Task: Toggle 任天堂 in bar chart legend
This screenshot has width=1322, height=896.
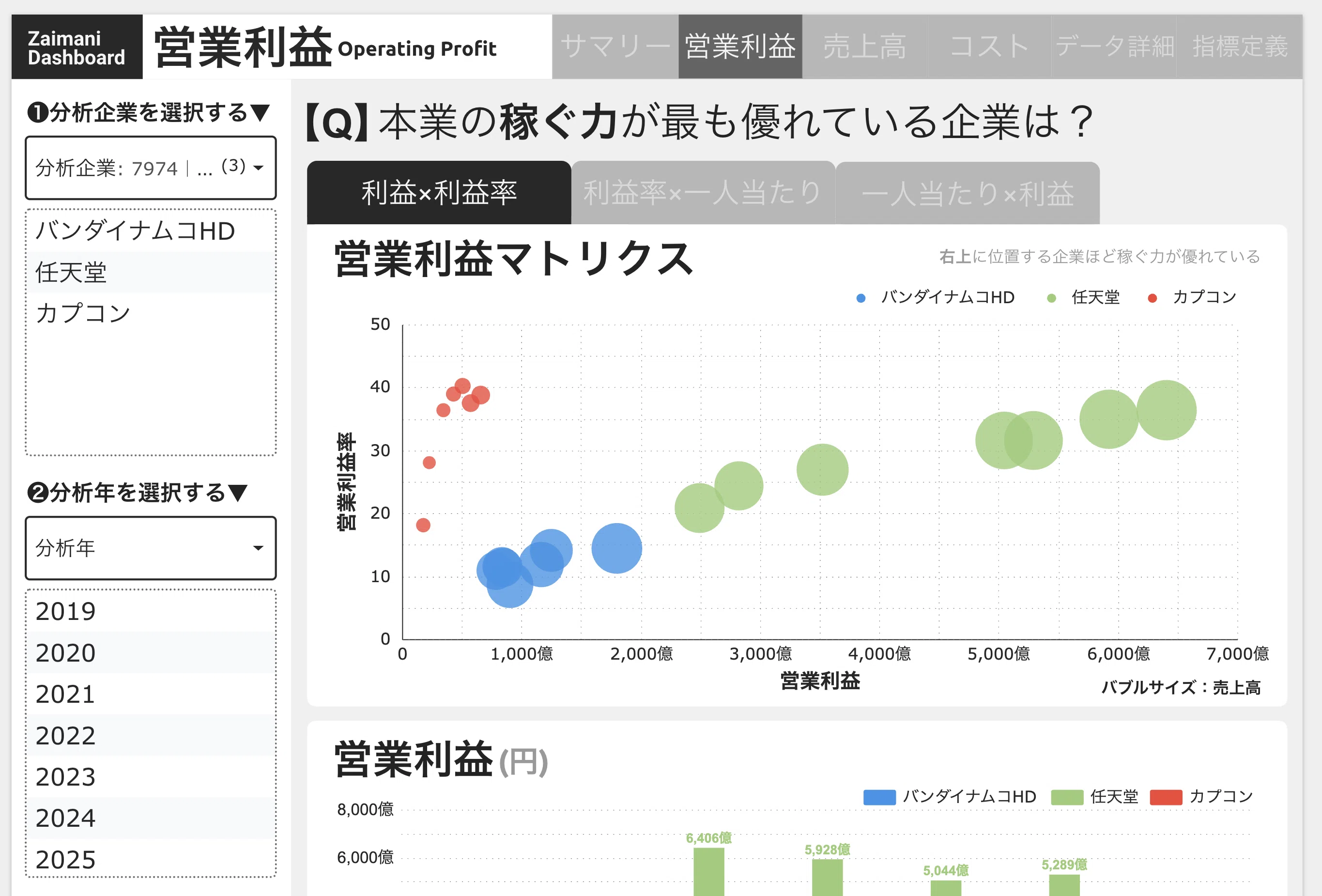Action: pyautogui.click(x=1094, y=796)
